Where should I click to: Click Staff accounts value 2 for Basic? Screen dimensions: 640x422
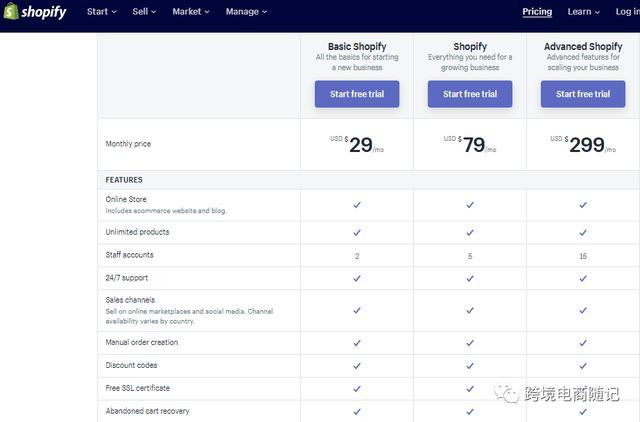point(357,256)
